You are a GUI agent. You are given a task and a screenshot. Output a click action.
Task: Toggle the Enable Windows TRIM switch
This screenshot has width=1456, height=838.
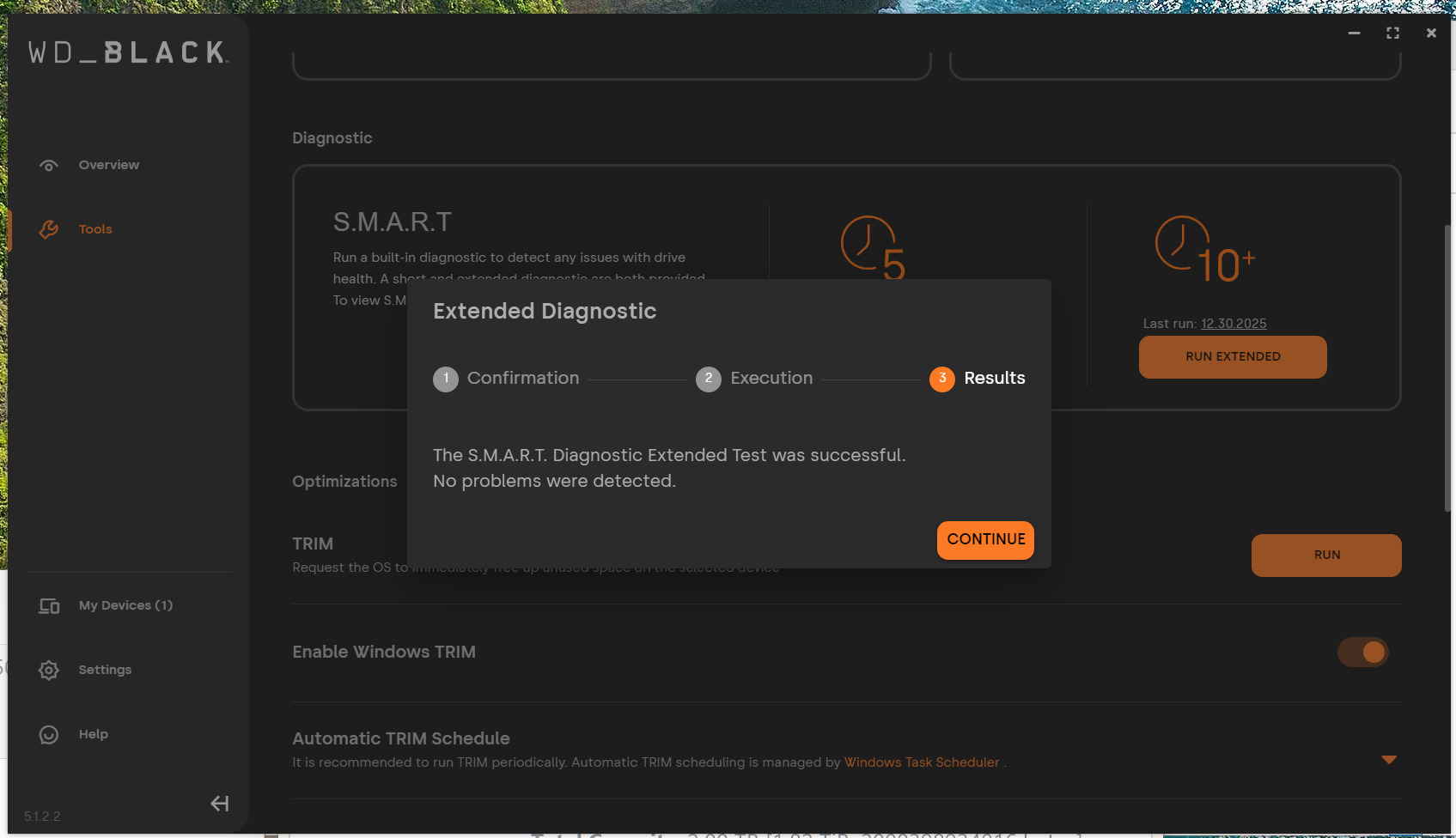click(1363, 652)
